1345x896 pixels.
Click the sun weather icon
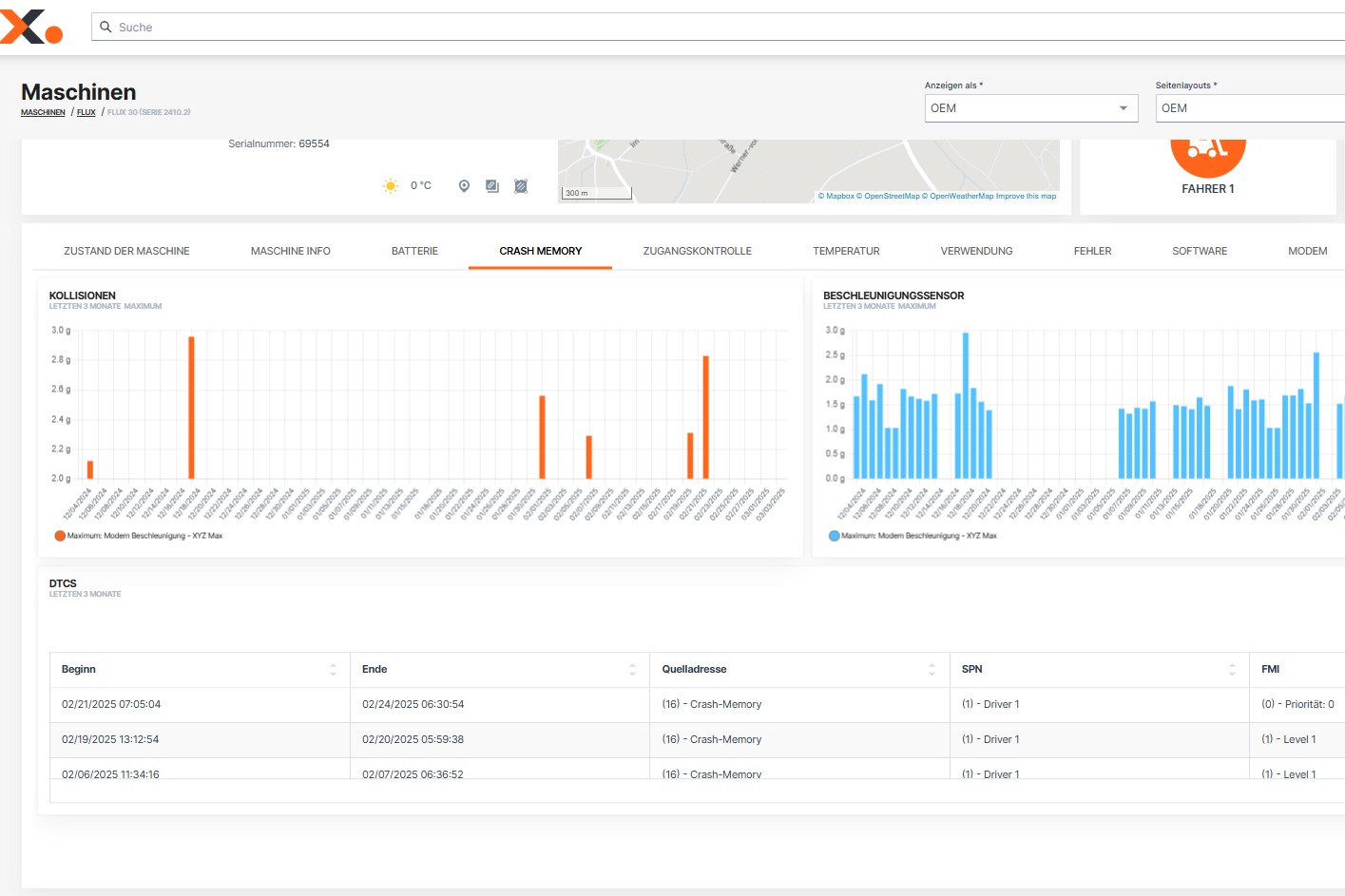click(x=391, y=186)
